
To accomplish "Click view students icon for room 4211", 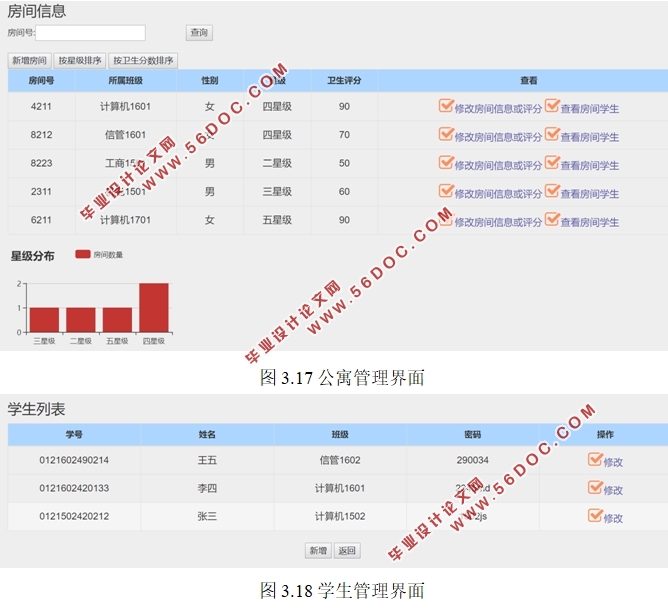I will (551, 106).
